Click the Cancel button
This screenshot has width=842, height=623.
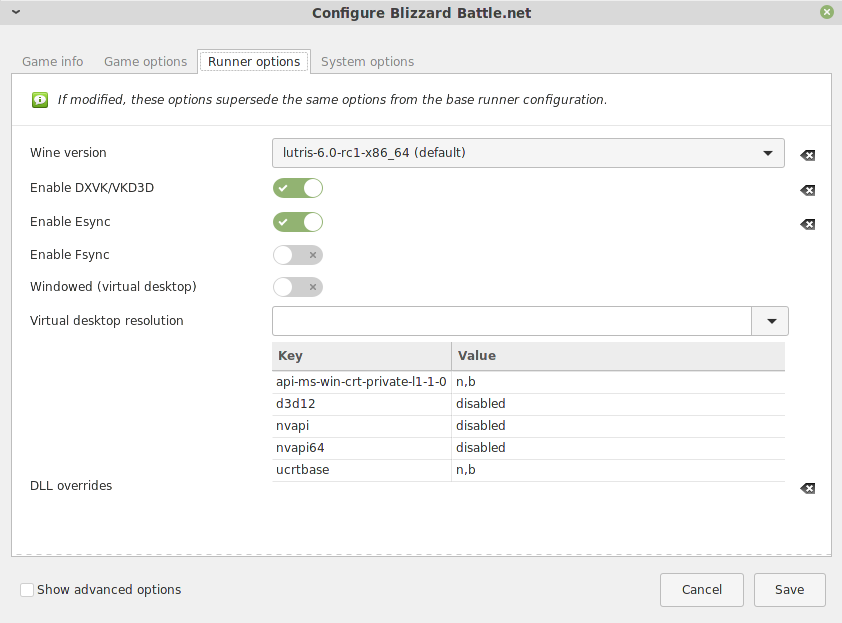pyautogui.click(x=702, y=590)
